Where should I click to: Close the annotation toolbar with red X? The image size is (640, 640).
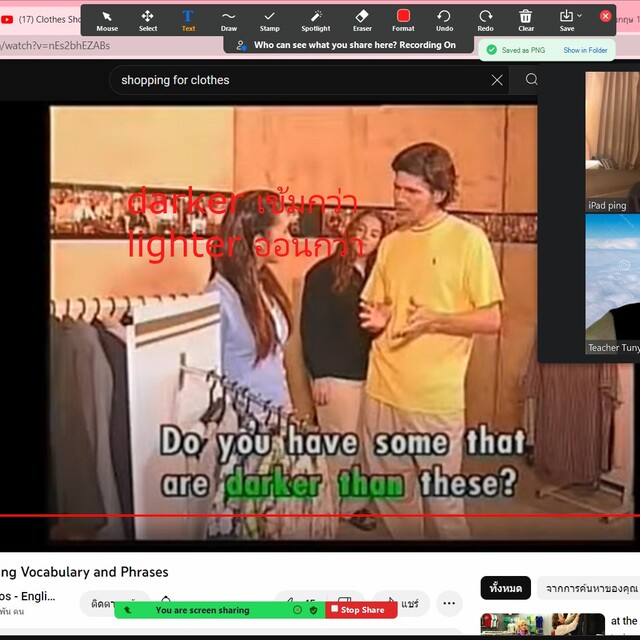click(x=605, y=16)
